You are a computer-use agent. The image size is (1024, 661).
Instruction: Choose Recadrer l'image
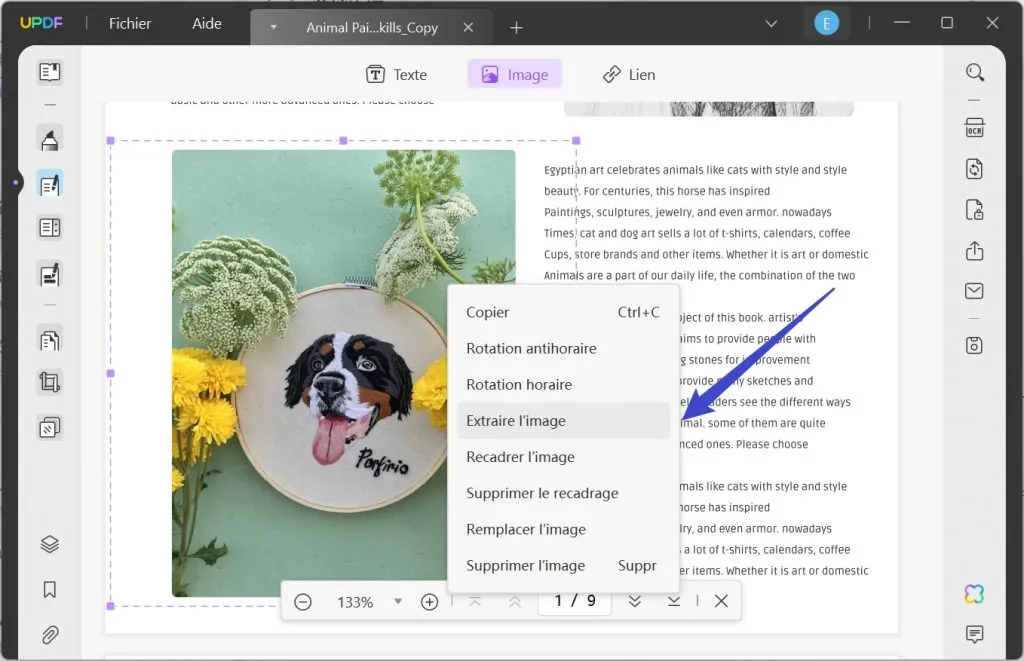click(x=564, y=457)
